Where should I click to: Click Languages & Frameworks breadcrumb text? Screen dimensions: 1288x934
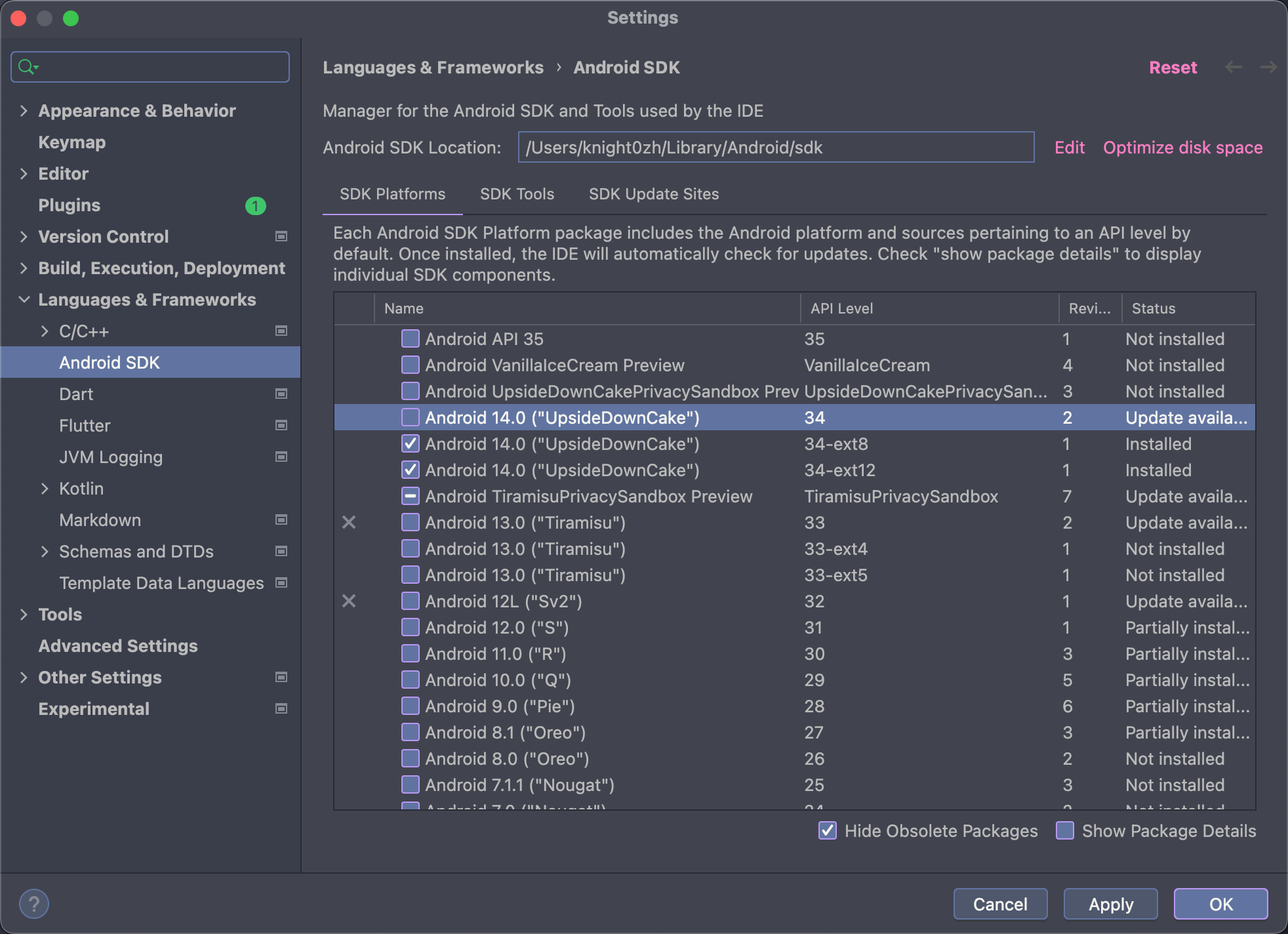(x=433, y=68)
